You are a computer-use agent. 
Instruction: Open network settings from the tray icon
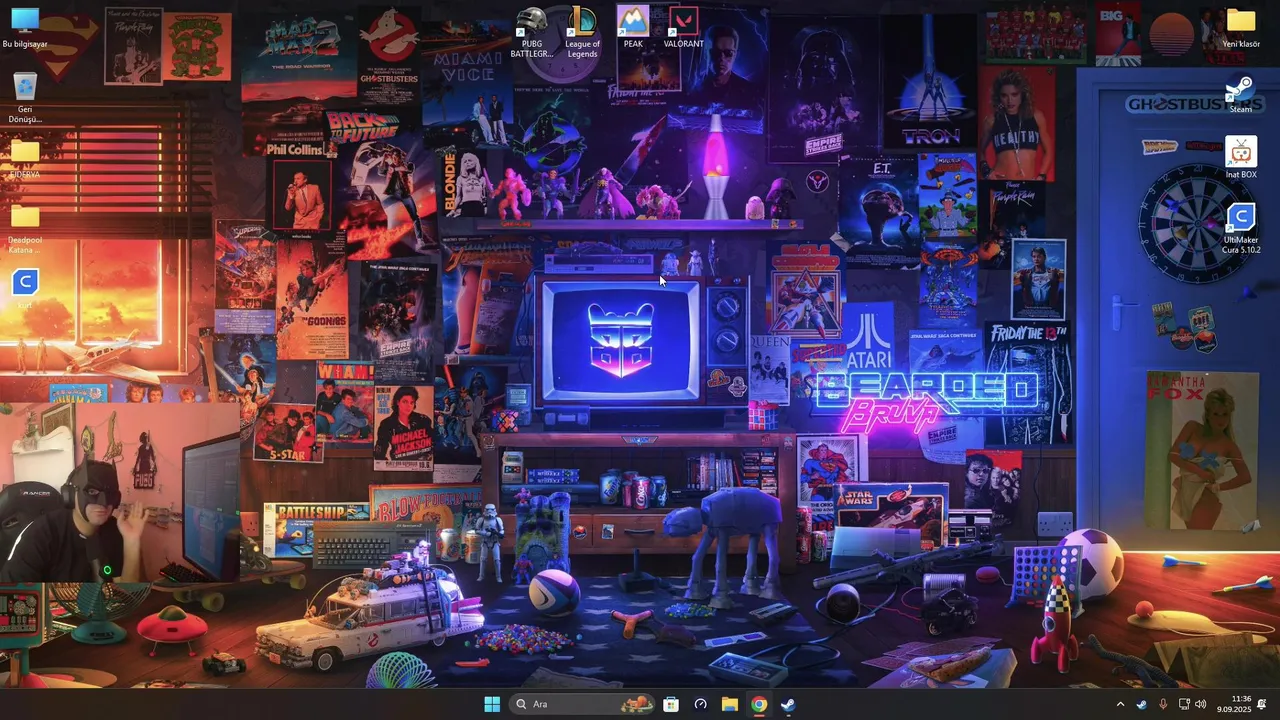[1184, 704]
